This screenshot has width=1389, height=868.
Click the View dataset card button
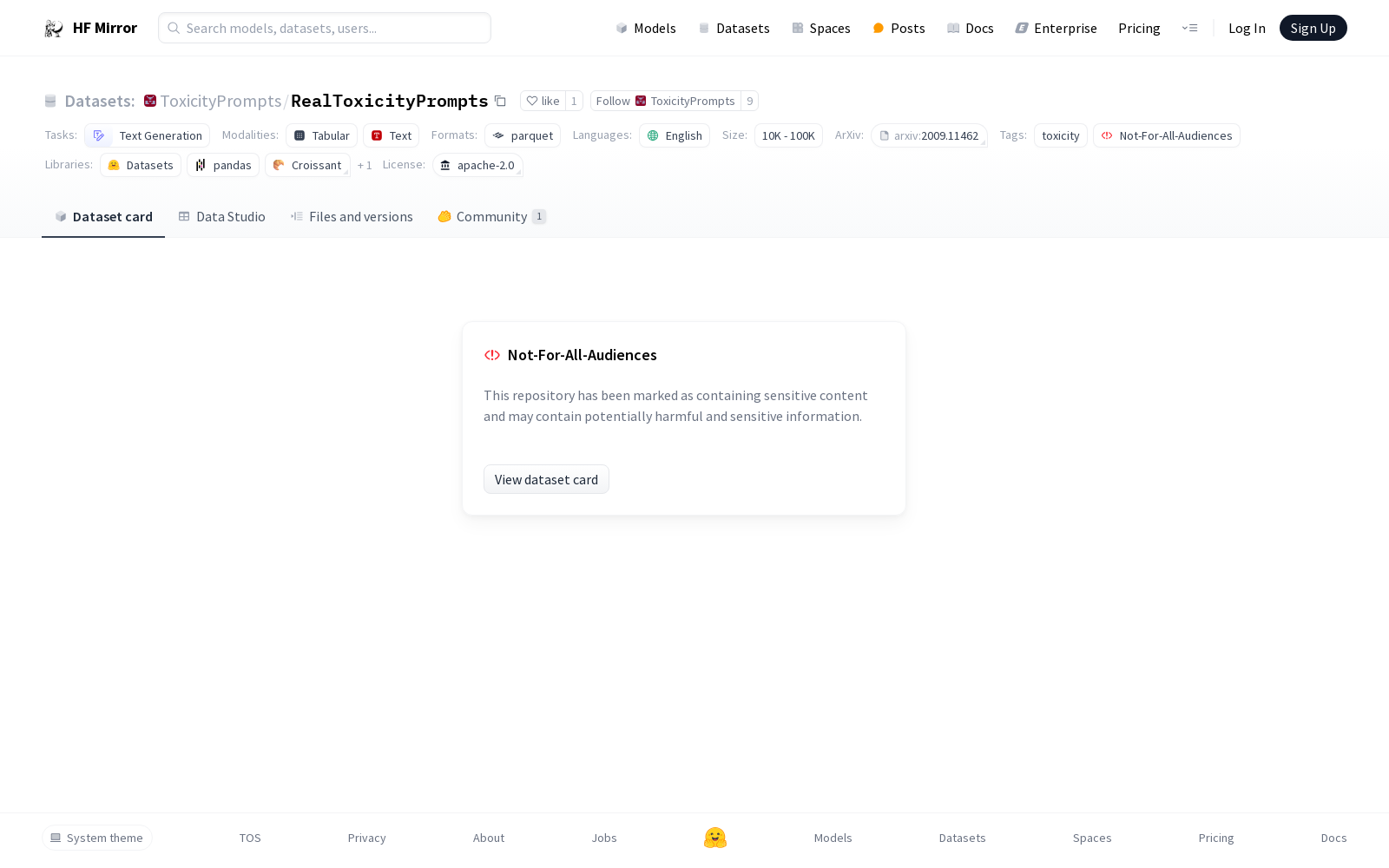(546, 479)
